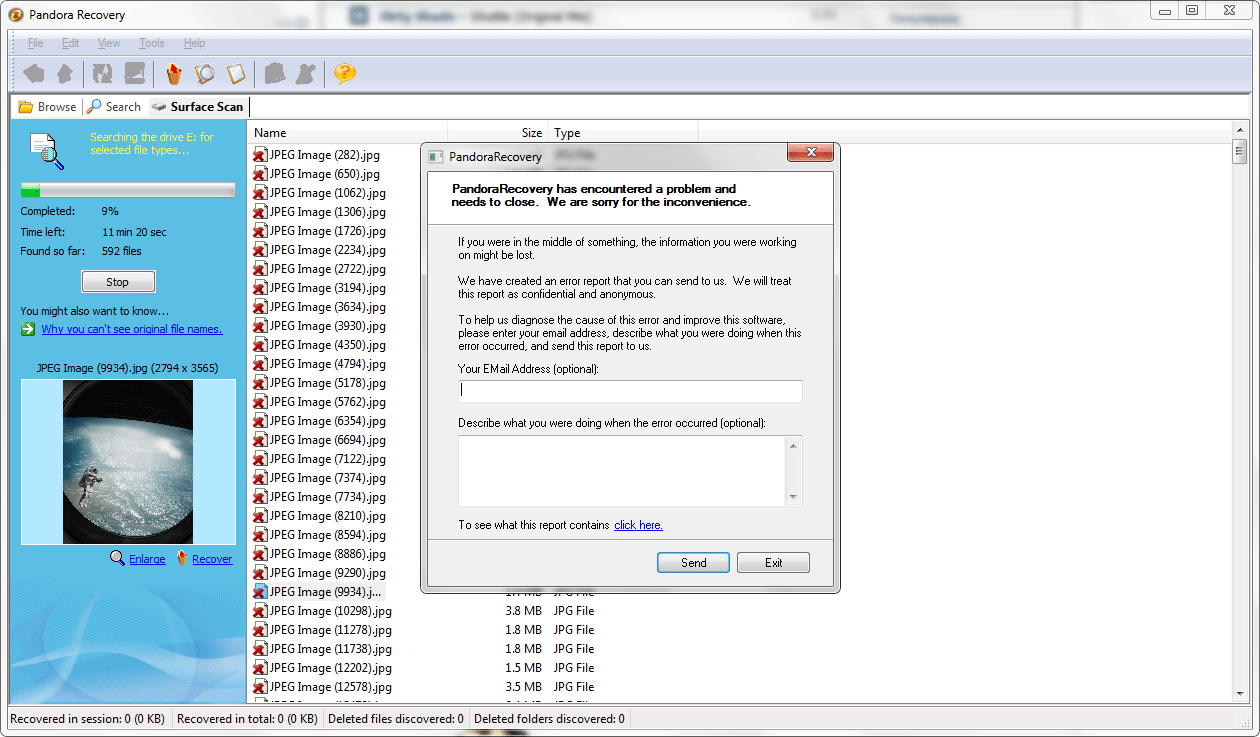This screenshot has width=1260, height=737.
Task: Click the Enlarge preview link
Action: coord(147,559)
